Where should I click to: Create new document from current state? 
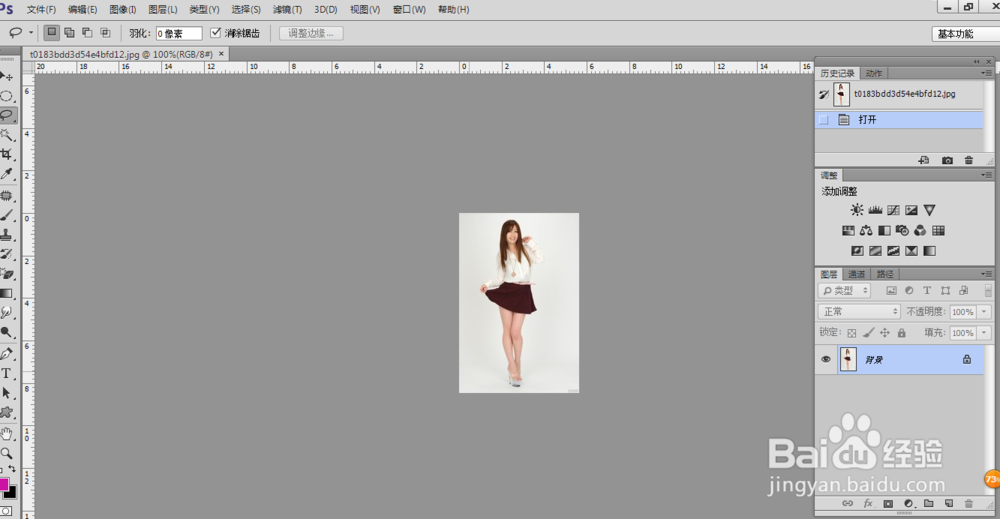click(x=923, y=161)
